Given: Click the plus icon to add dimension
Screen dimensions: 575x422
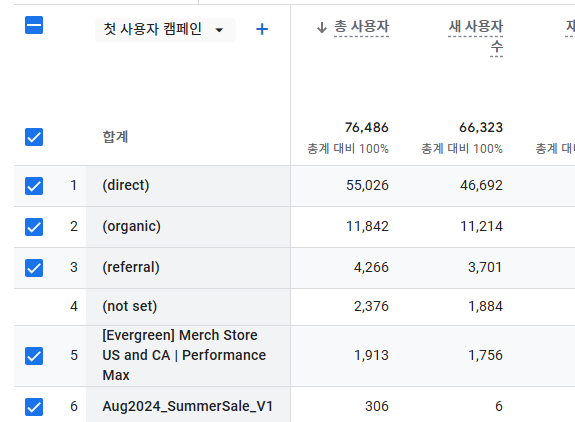Looking at the screenshot, I should coord(262,29).
